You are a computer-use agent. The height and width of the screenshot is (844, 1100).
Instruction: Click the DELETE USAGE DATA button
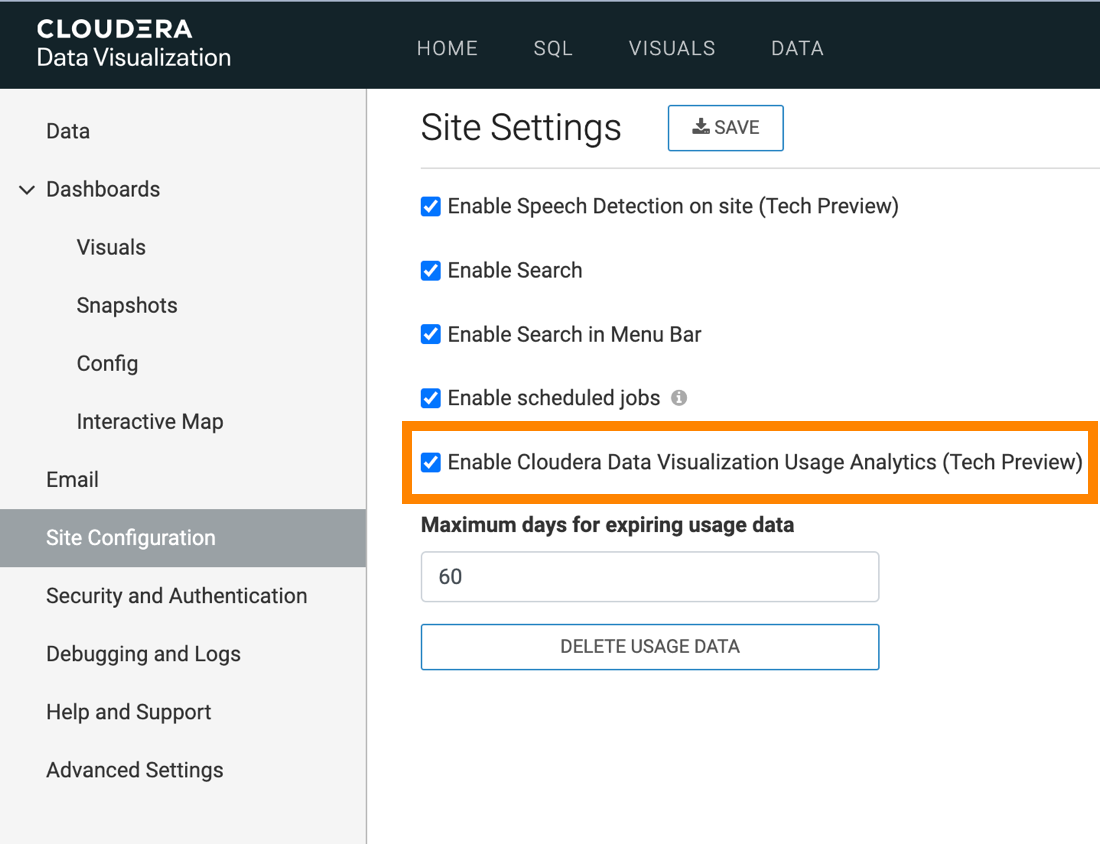tap(650, 647)
